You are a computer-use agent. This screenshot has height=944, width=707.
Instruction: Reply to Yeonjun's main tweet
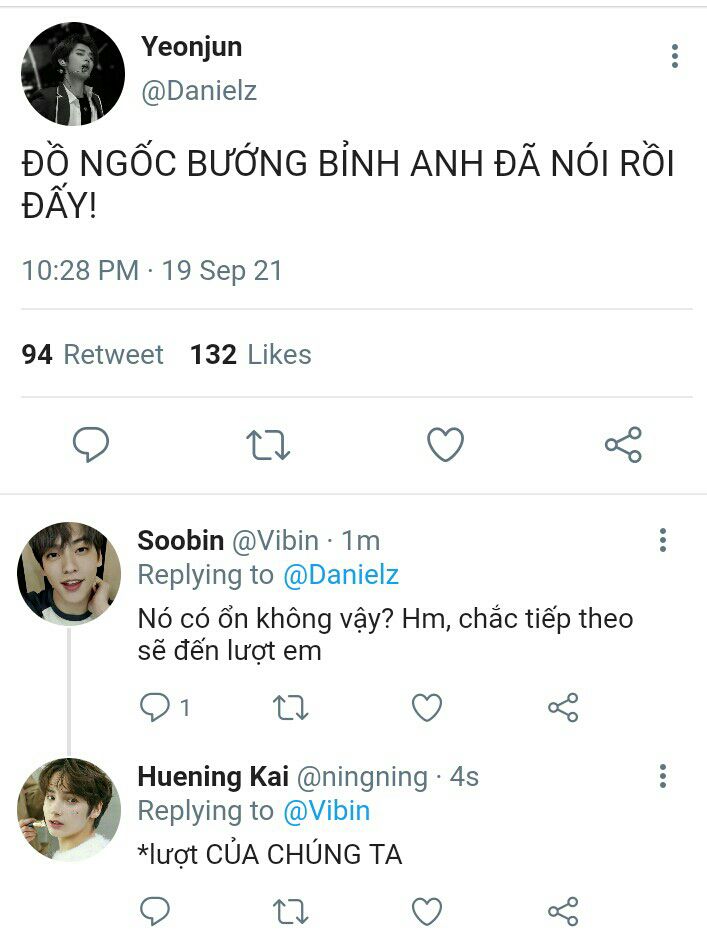(x=90, y=444)
